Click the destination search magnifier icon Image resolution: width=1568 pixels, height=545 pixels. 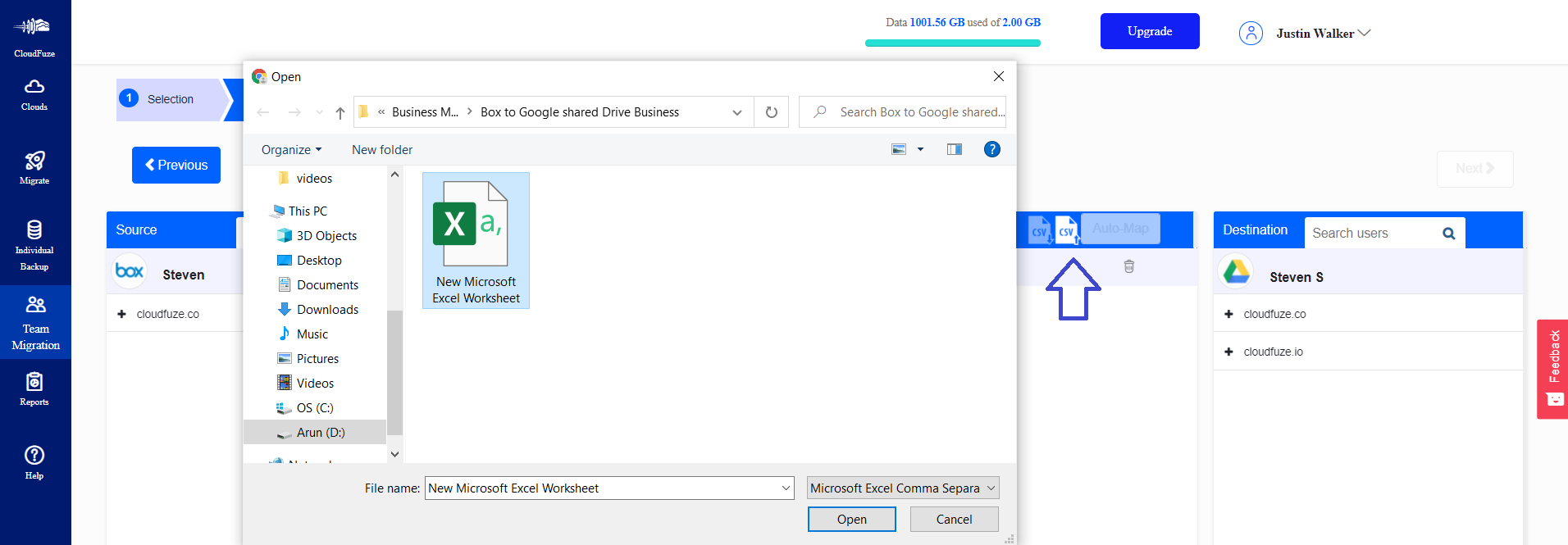coord(1449,234)
